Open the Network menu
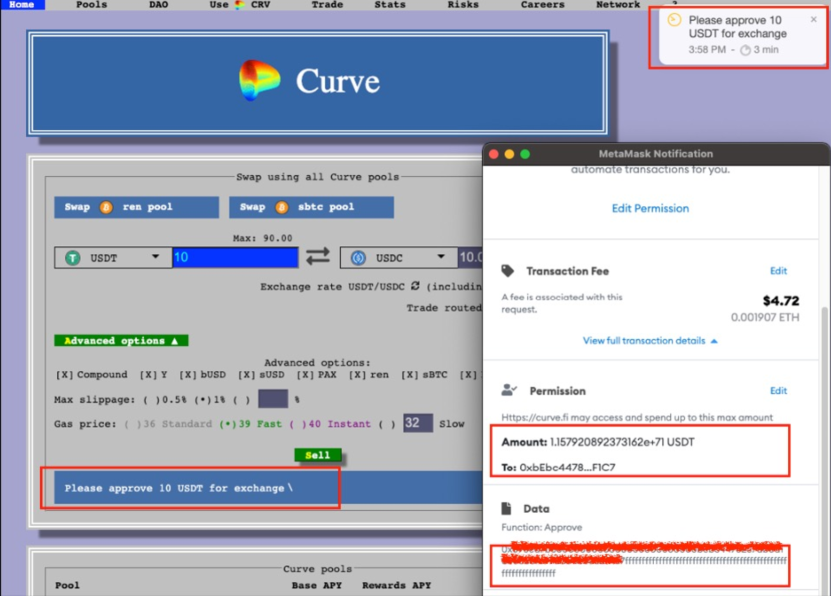 [x=618, y=4]
